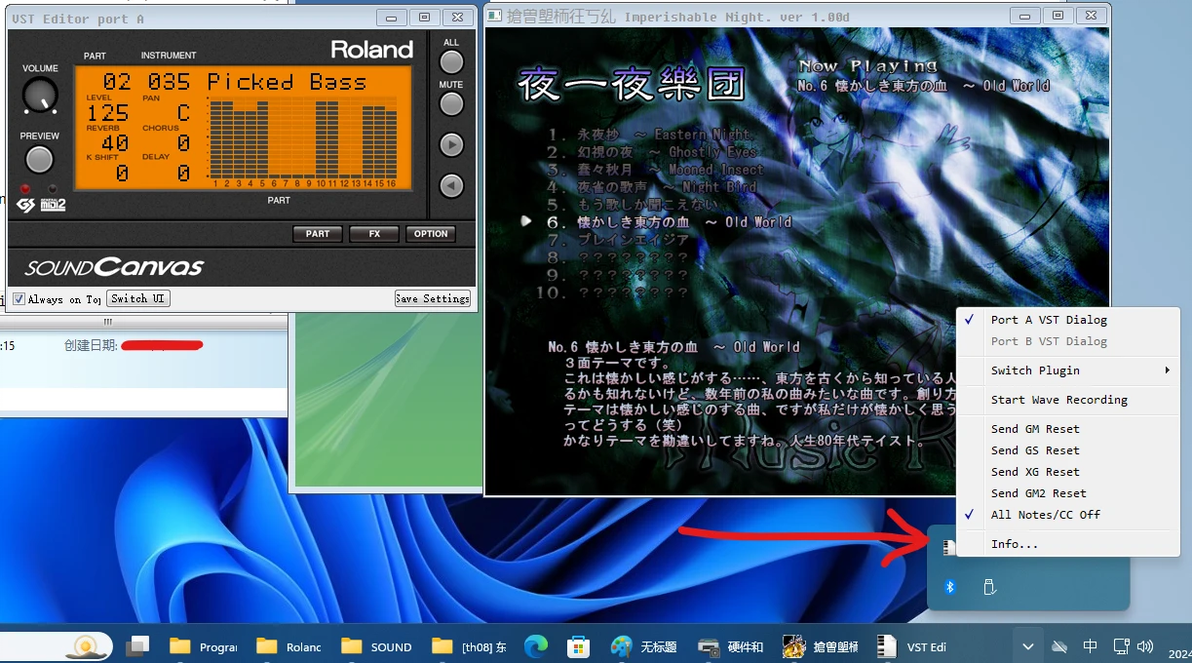
Task: Expand the Switch Plugin submenu
Action: point(1068,370)
